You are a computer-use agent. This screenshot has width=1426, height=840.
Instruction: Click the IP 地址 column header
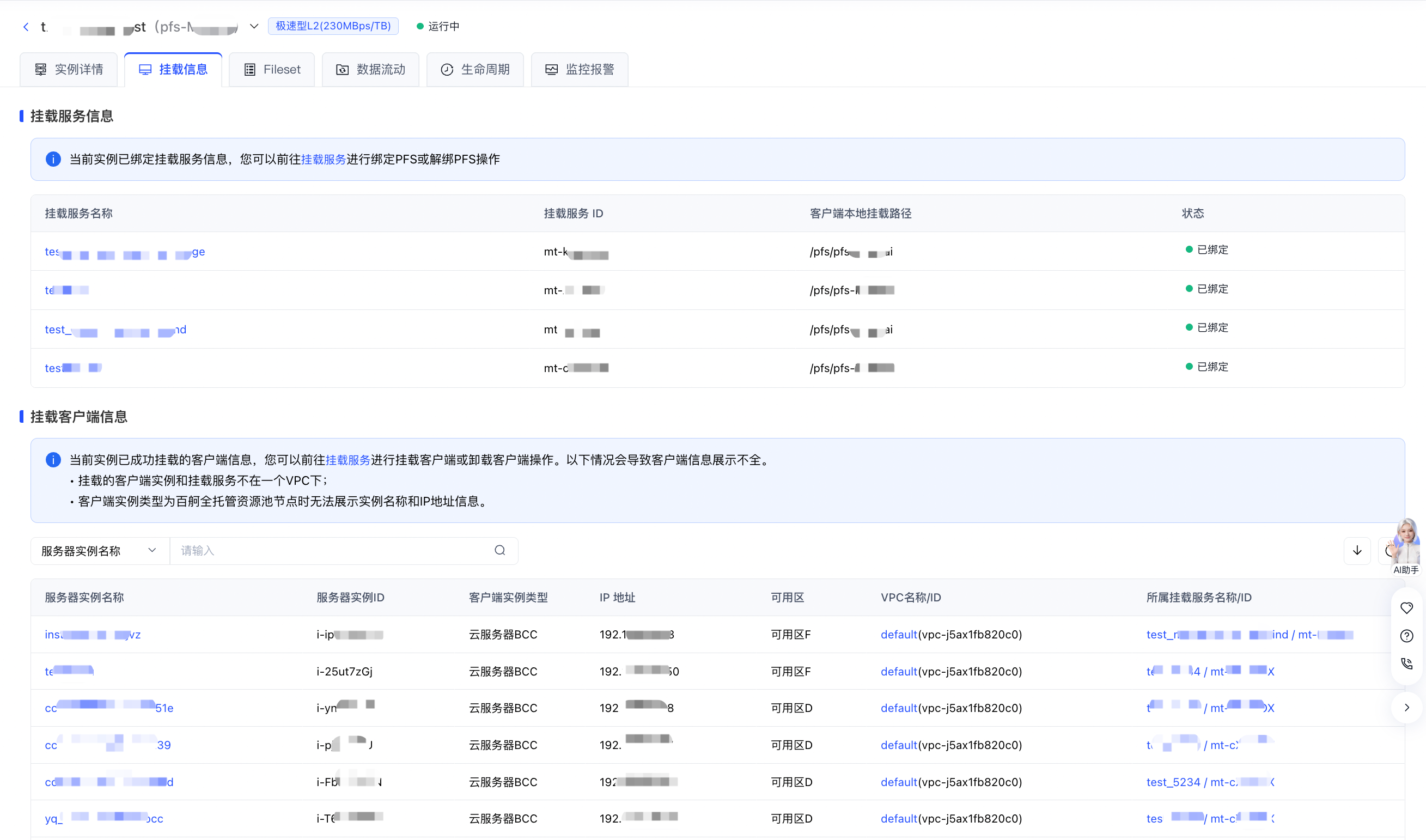(617, 598)
